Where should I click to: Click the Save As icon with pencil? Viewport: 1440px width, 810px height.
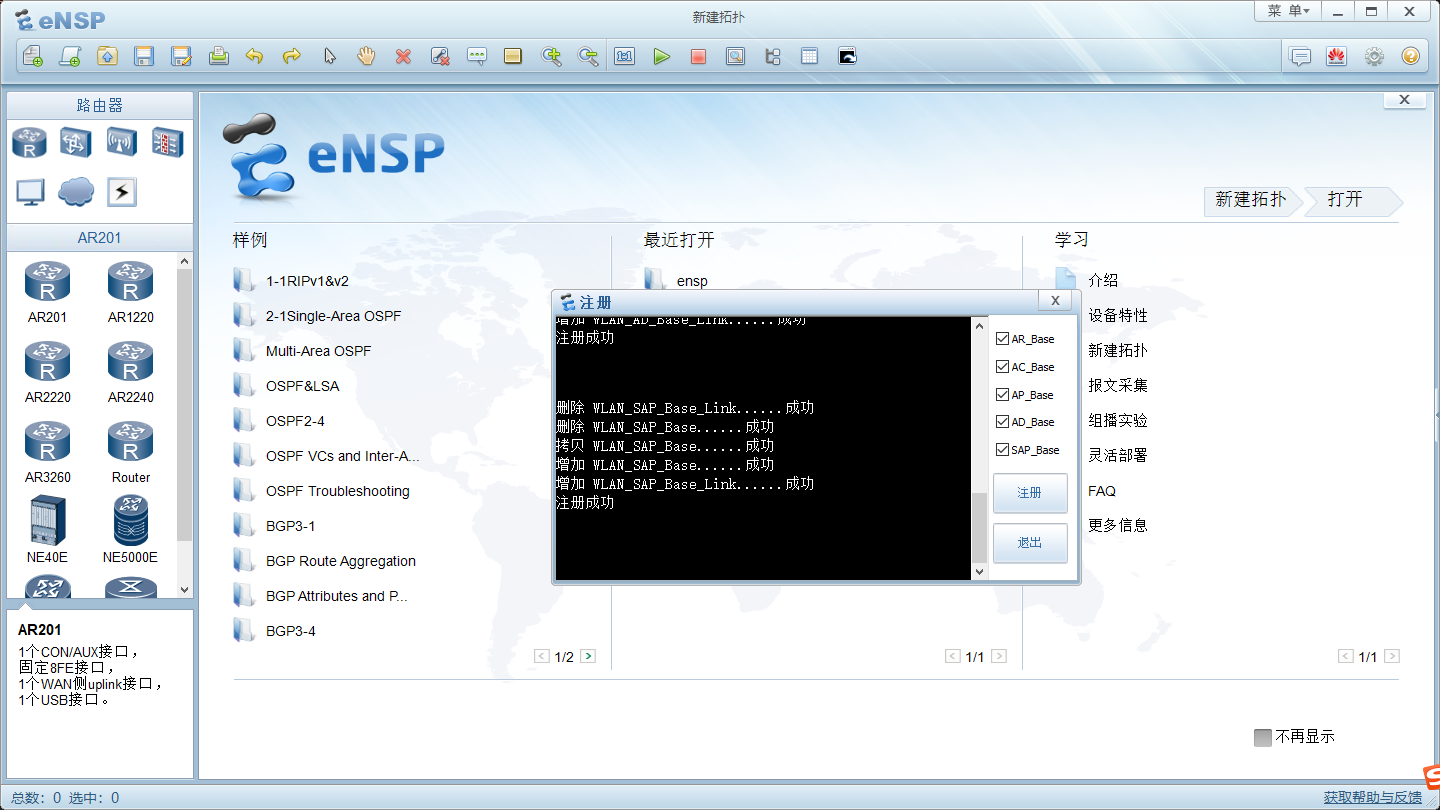pos(181,56)
